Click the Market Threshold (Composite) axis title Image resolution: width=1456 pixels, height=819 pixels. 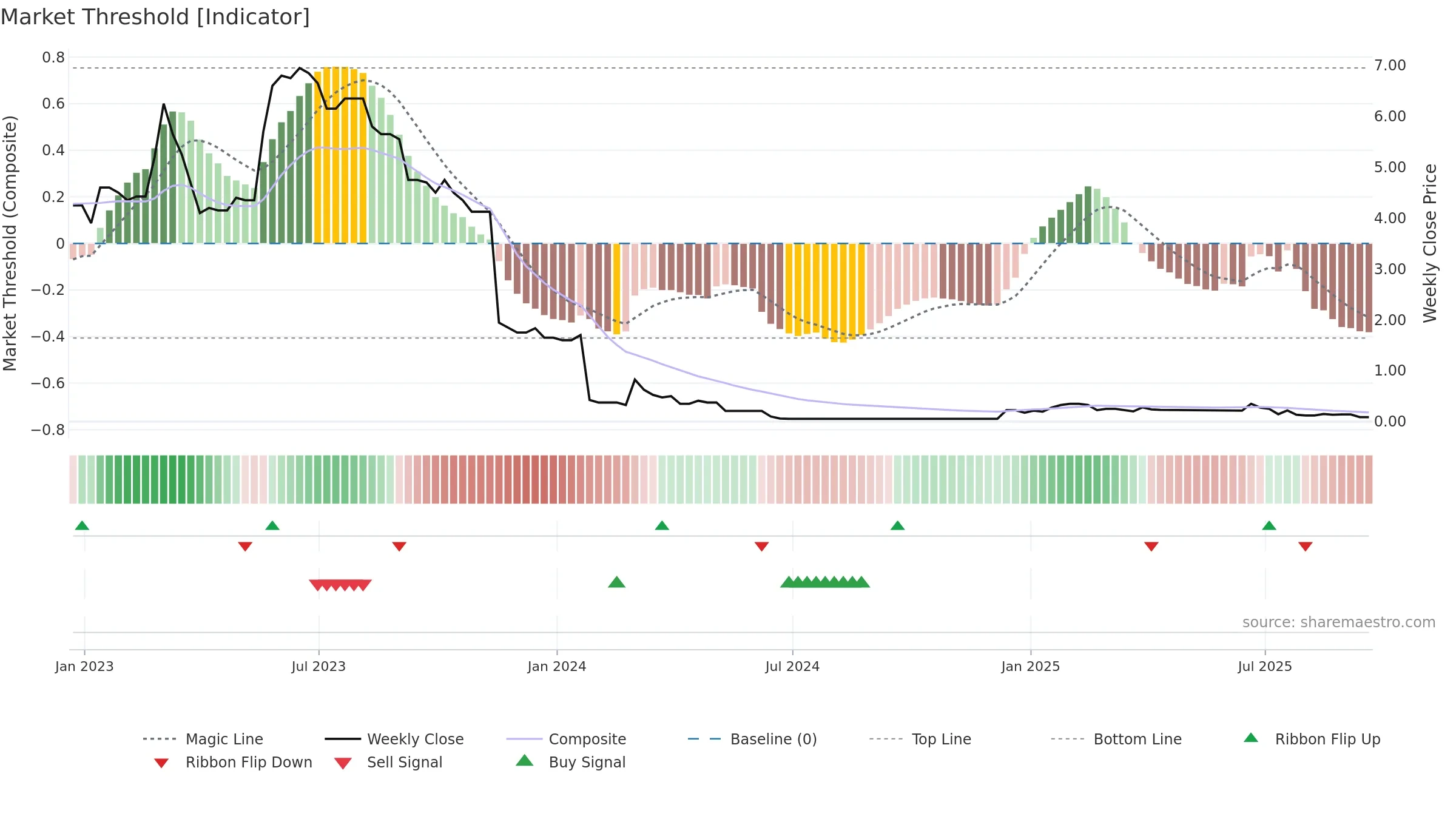coord(10,243)
